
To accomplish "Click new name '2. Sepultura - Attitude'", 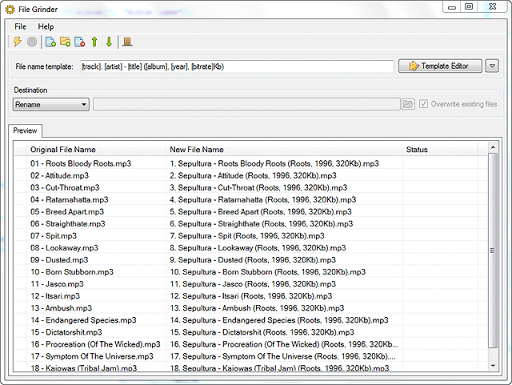I will (253, 175).
